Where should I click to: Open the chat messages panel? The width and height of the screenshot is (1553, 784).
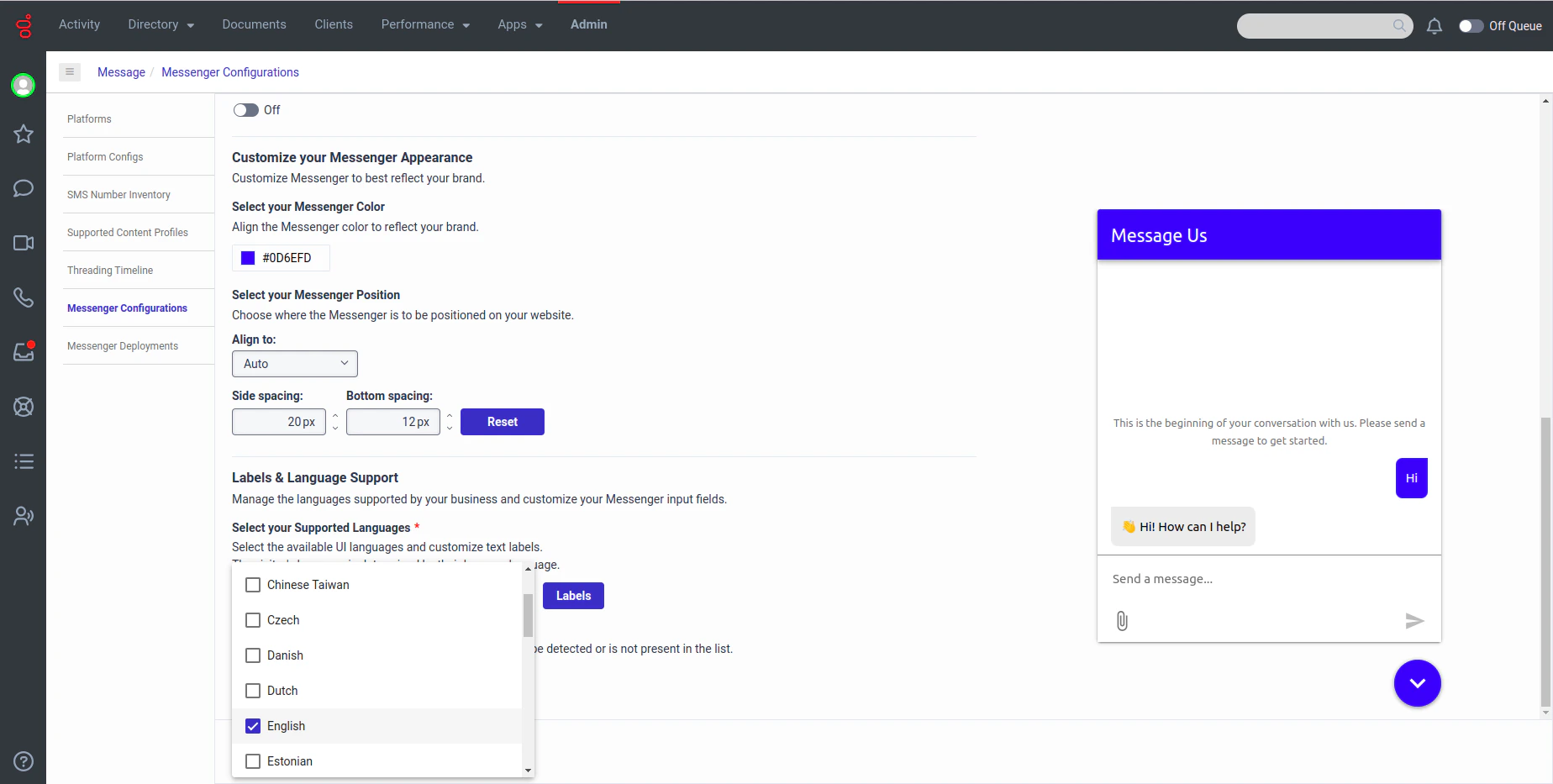pos(23,188)
